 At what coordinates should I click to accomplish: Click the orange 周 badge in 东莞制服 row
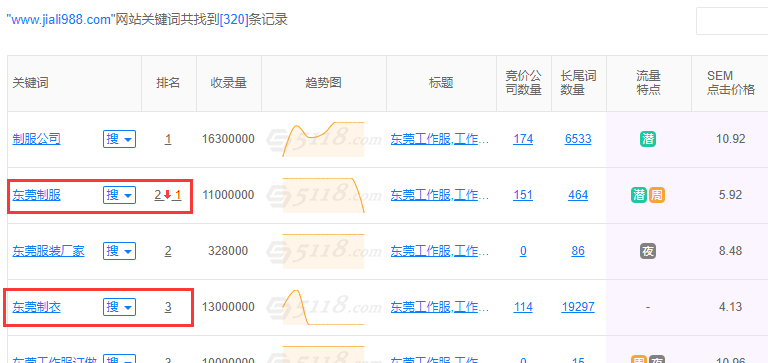pyautogui.click(x=657, y=195)
